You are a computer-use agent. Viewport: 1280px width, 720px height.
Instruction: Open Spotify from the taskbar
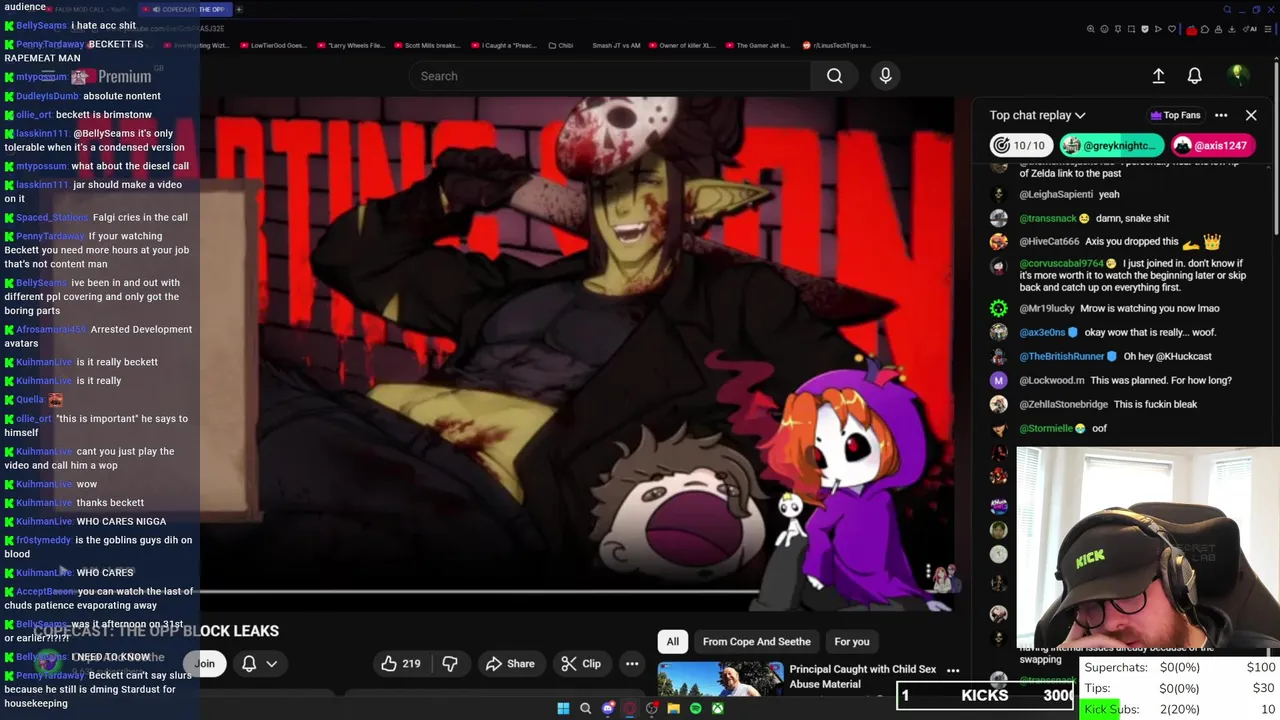695,708
